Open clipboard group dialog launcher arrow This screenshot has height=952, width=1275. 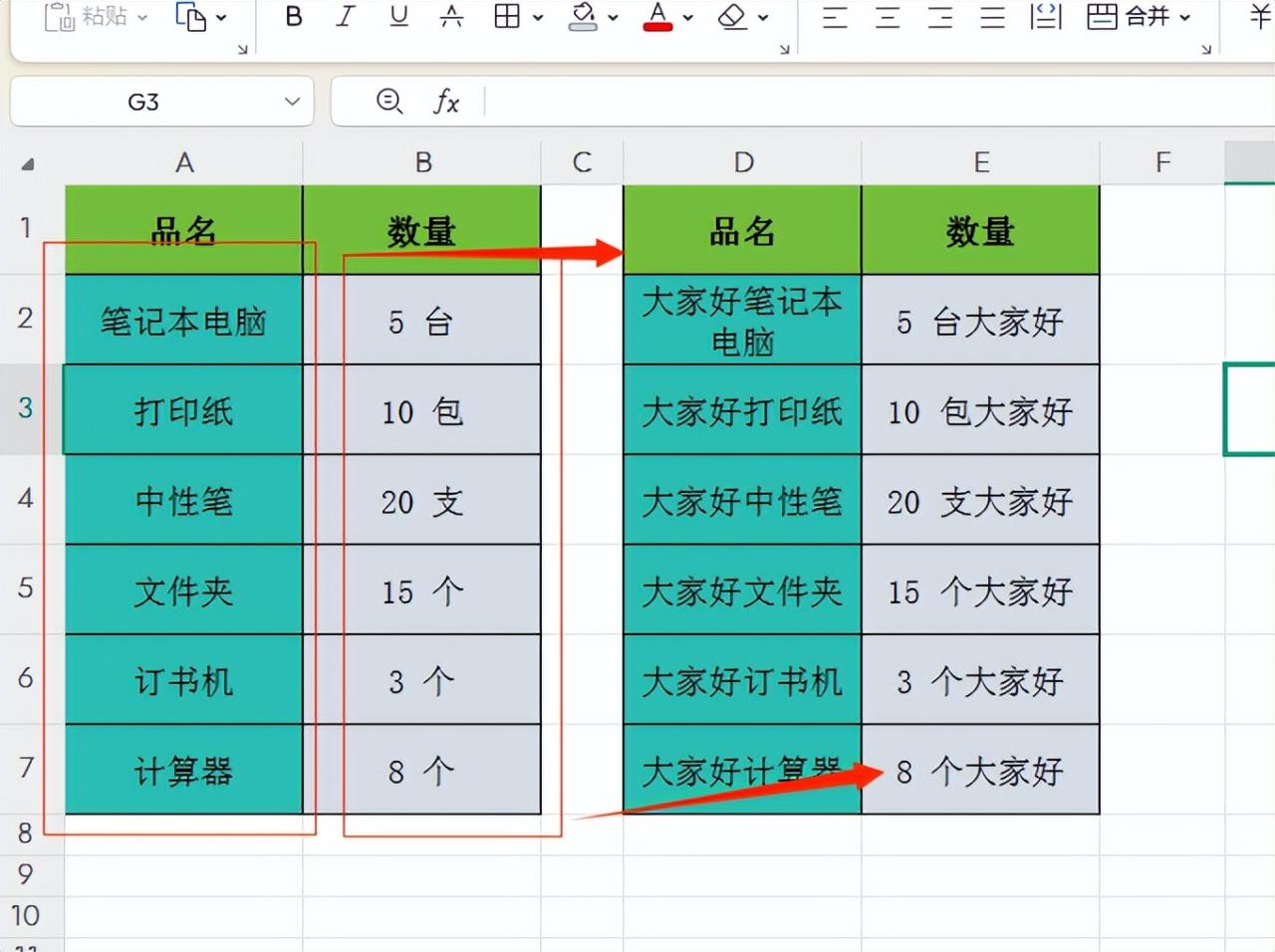[x=242, y=49]
